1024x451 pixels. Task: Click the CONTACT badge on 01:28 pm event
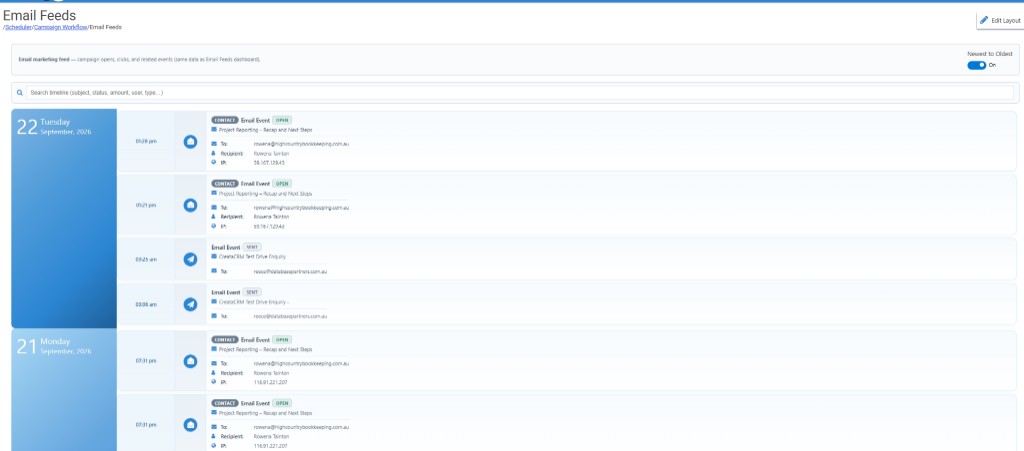(x=225, y=120)
